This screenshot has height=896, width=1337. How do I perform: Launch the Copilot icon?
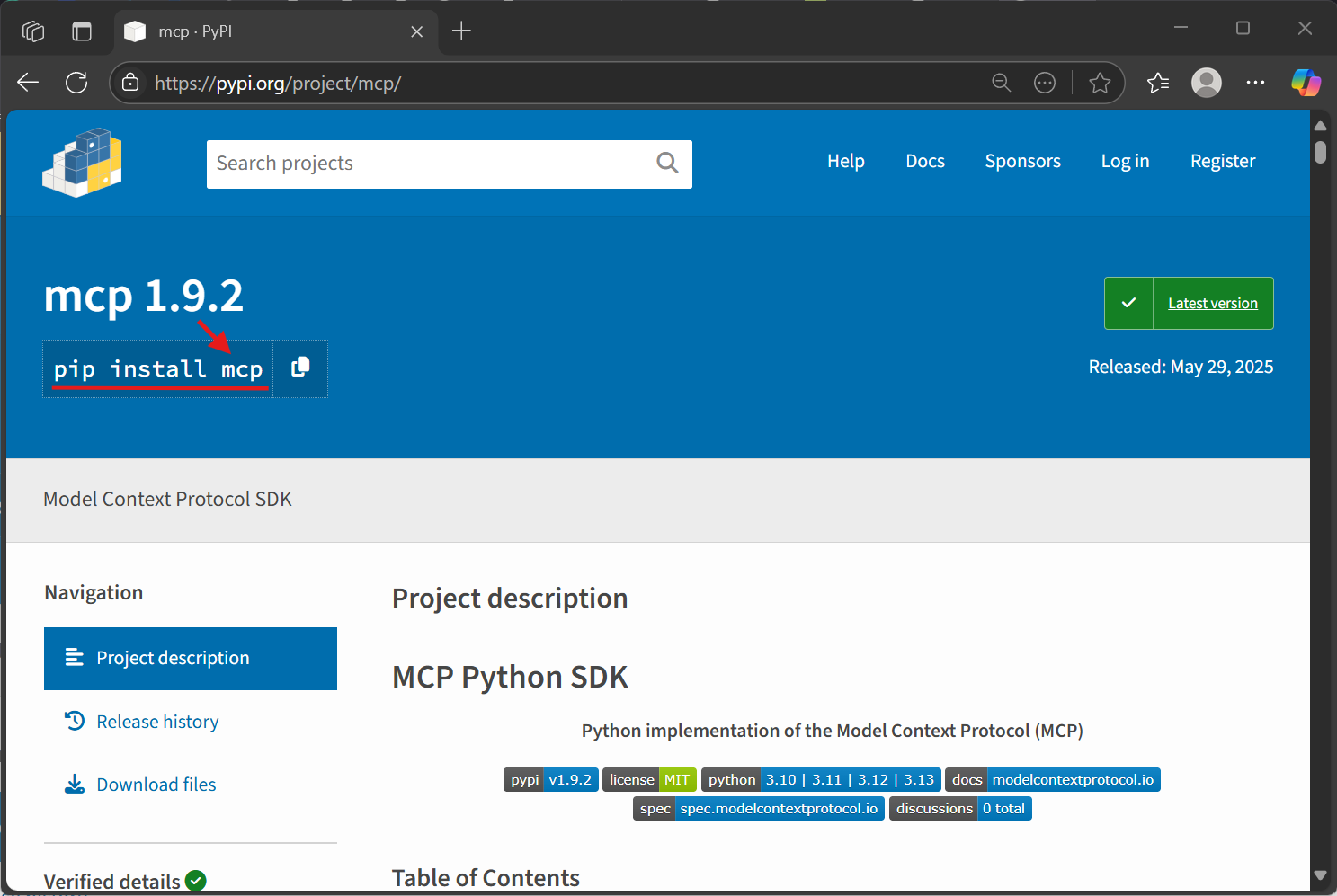pyautogui.click(x=1306, y=83)
